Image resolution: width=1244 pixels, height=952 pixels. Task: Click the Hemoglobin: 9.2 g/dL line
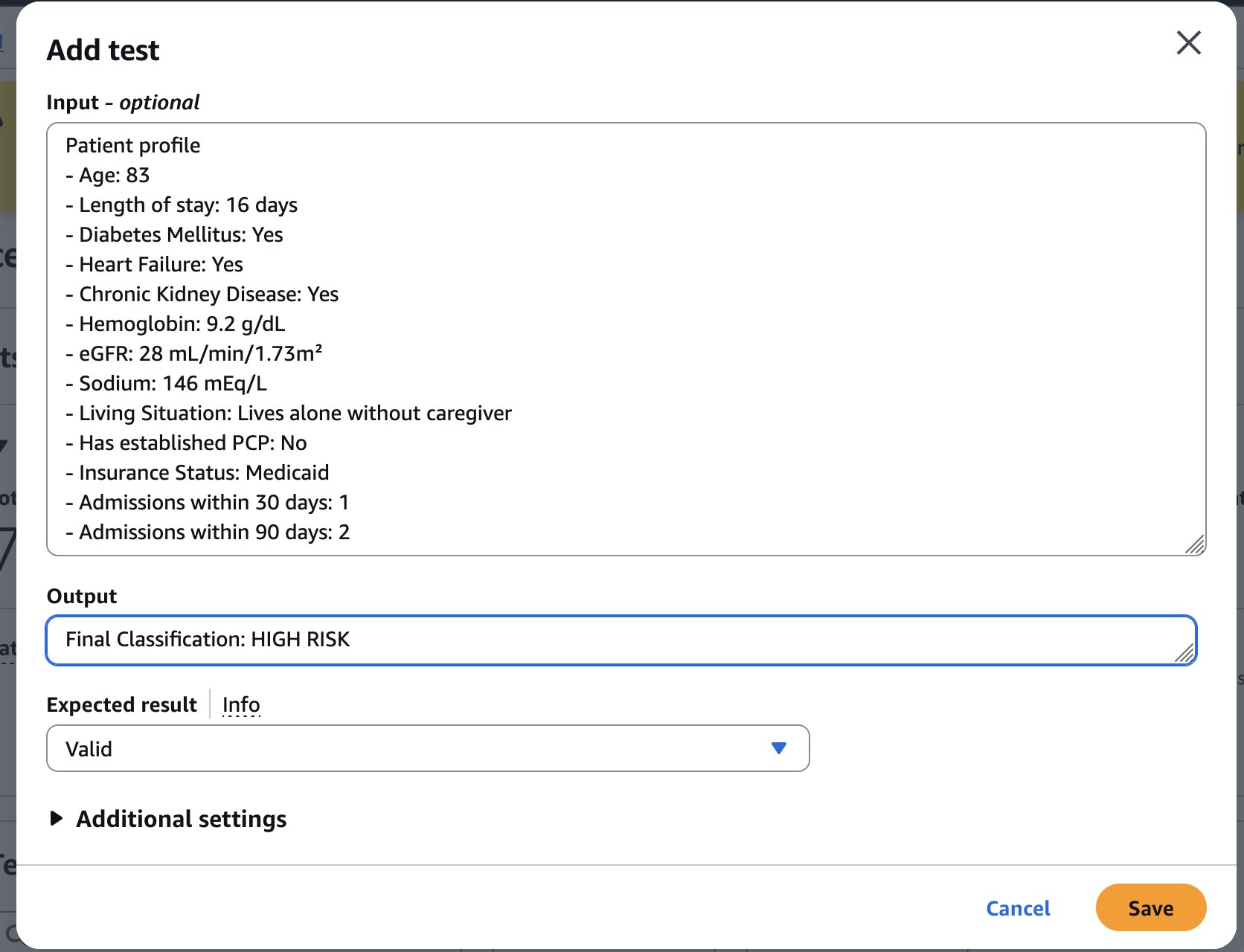tap(182, 324)
